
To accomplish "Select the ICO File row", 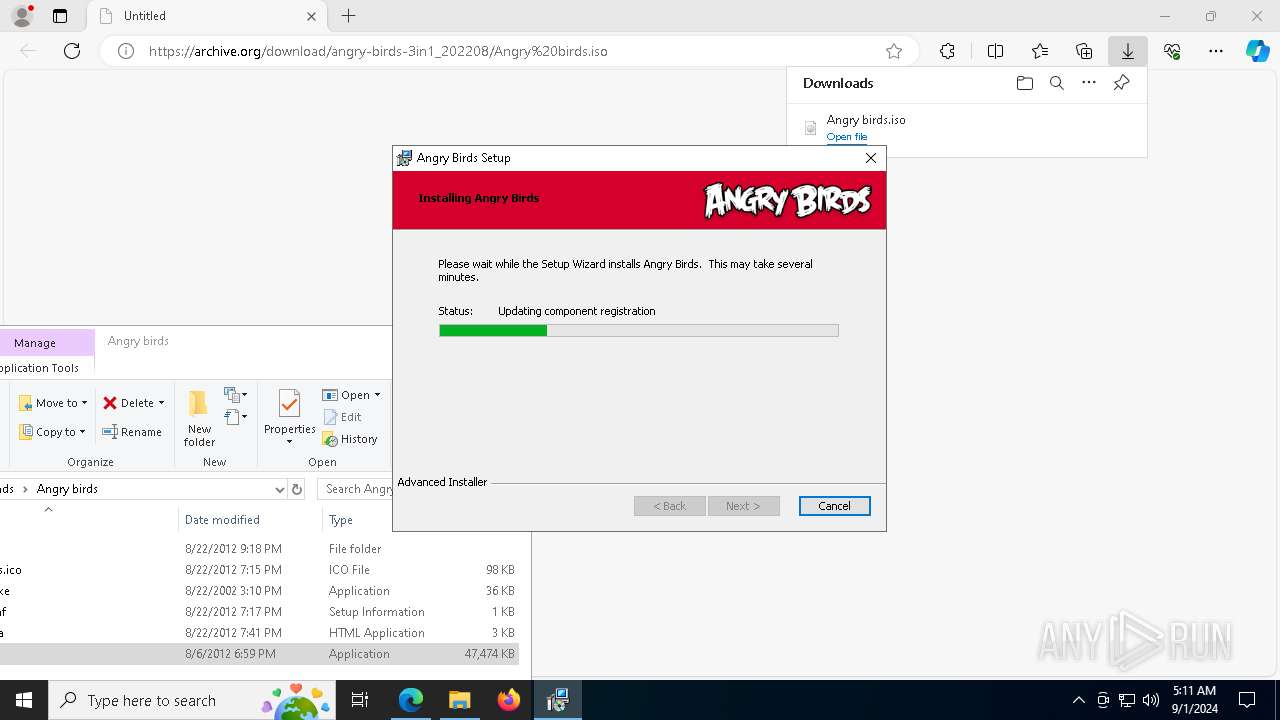I will pos(259,570).
